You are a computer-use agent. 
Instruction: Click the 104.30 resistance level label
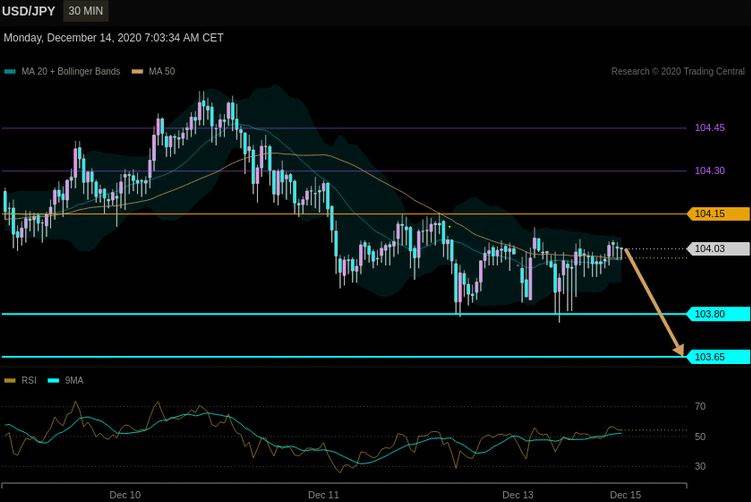click(710, 171)
